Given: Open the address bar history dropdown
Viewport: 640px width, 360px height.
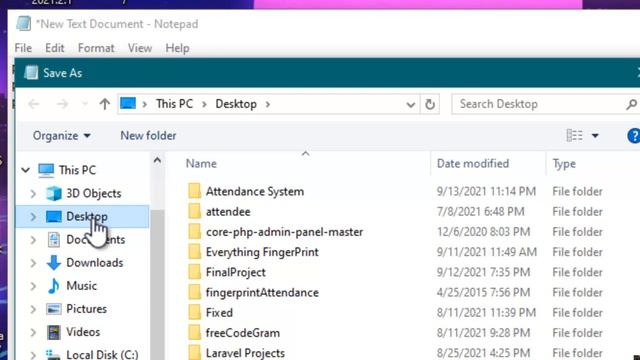Looking at the screenshot, I should [x=411, y=105].
